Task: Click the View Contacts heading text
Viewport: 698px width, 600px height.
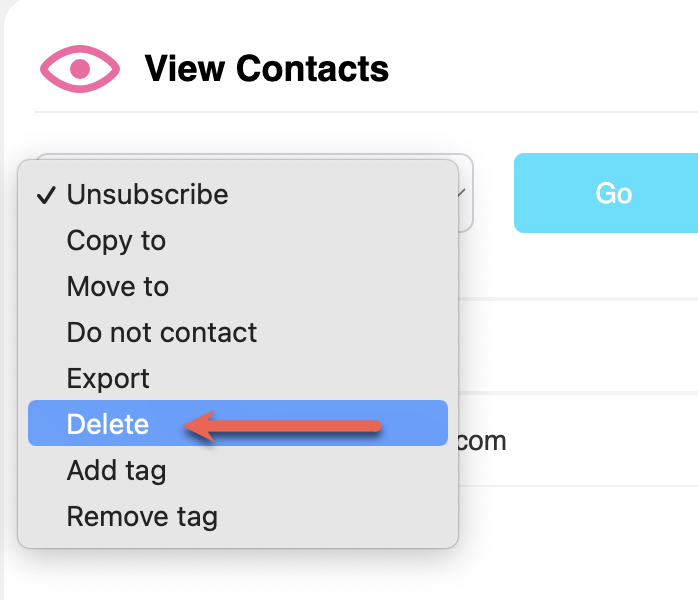Action: click(x=266, y=69)
